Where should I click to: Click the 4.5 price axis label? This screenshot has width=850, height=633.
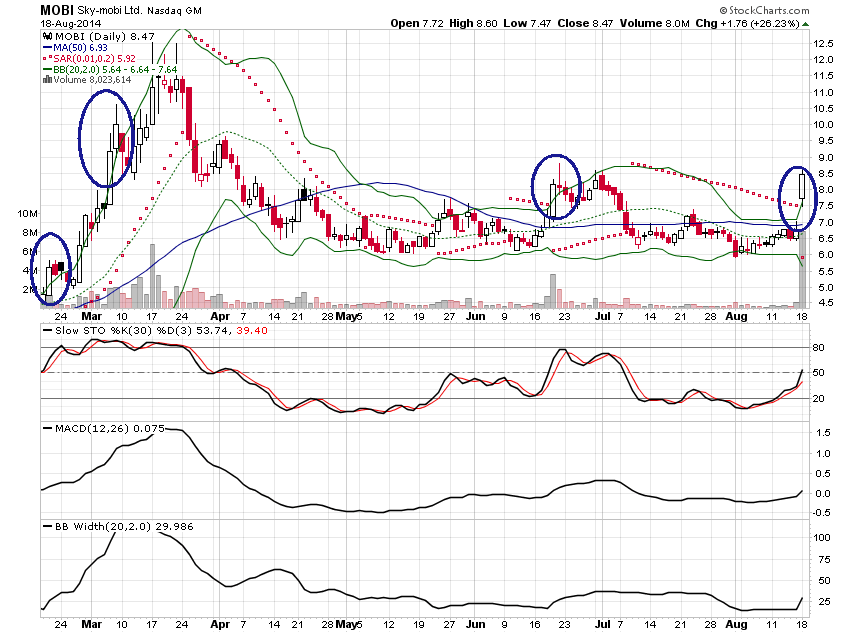[826, 302]
